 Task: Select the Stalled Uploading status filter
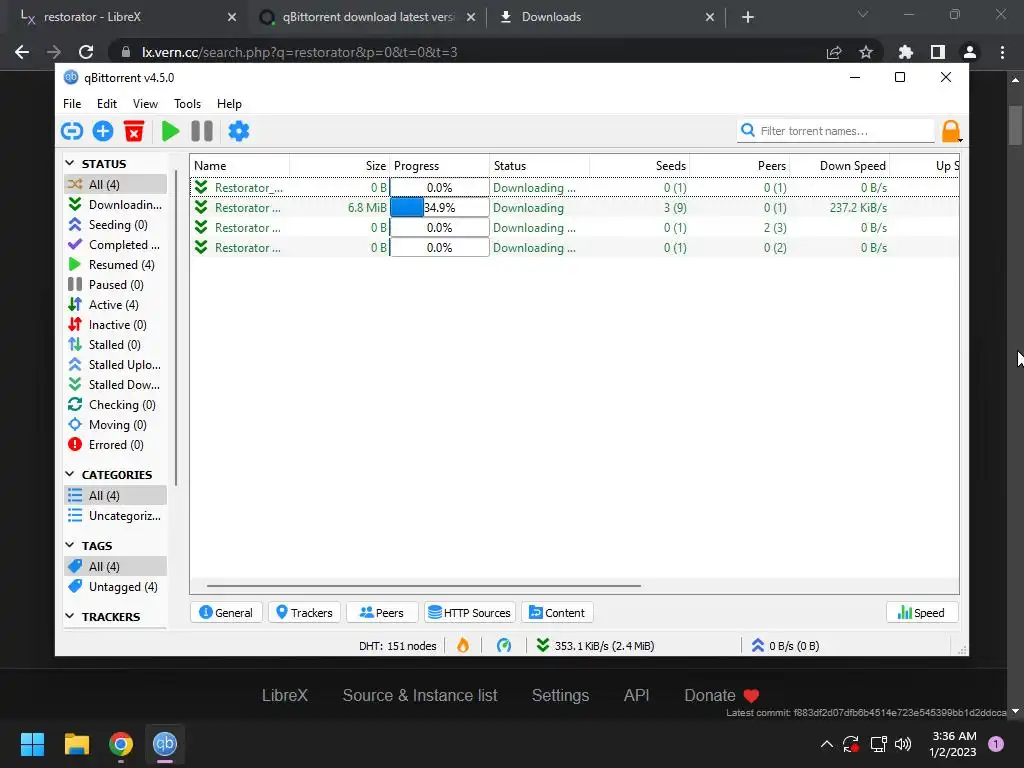coord(116,364)
